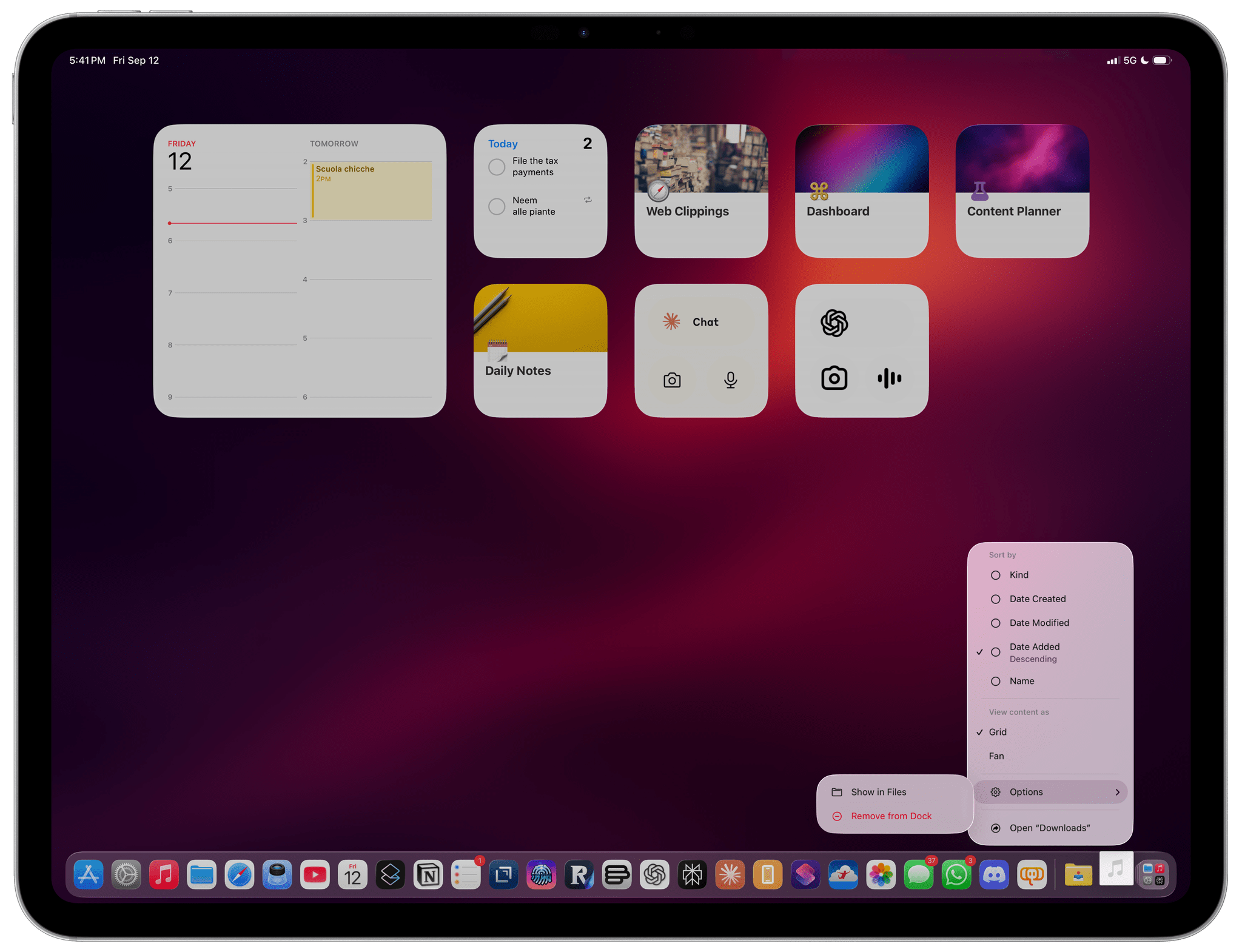Open Notion from the dock
The image size is (1242, 952).
pyautogui.click(x=428, y=875)
